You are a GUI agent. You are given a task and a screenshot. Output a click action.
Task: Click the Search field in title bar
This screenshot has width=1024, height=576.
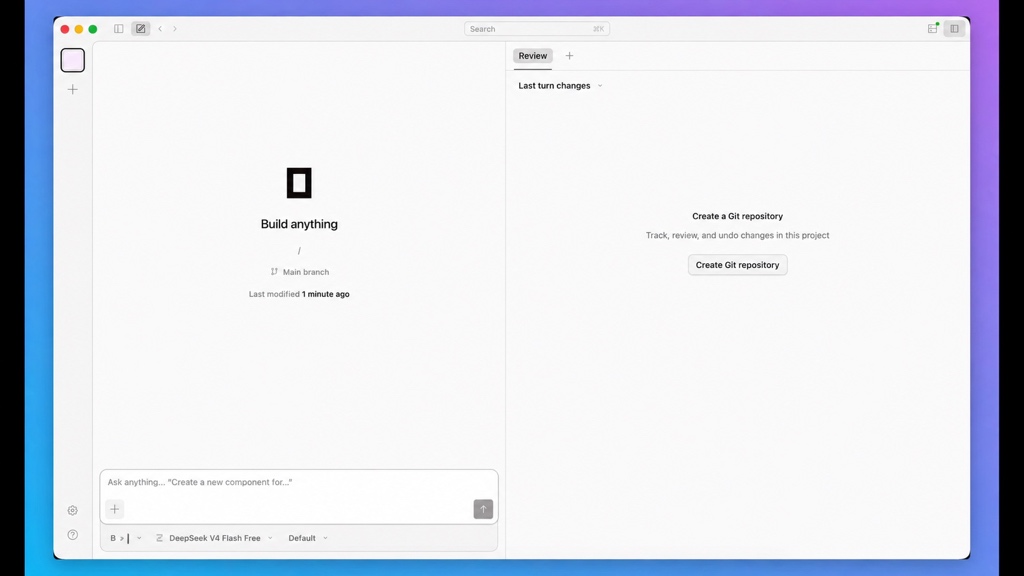[x=536, y=29]
